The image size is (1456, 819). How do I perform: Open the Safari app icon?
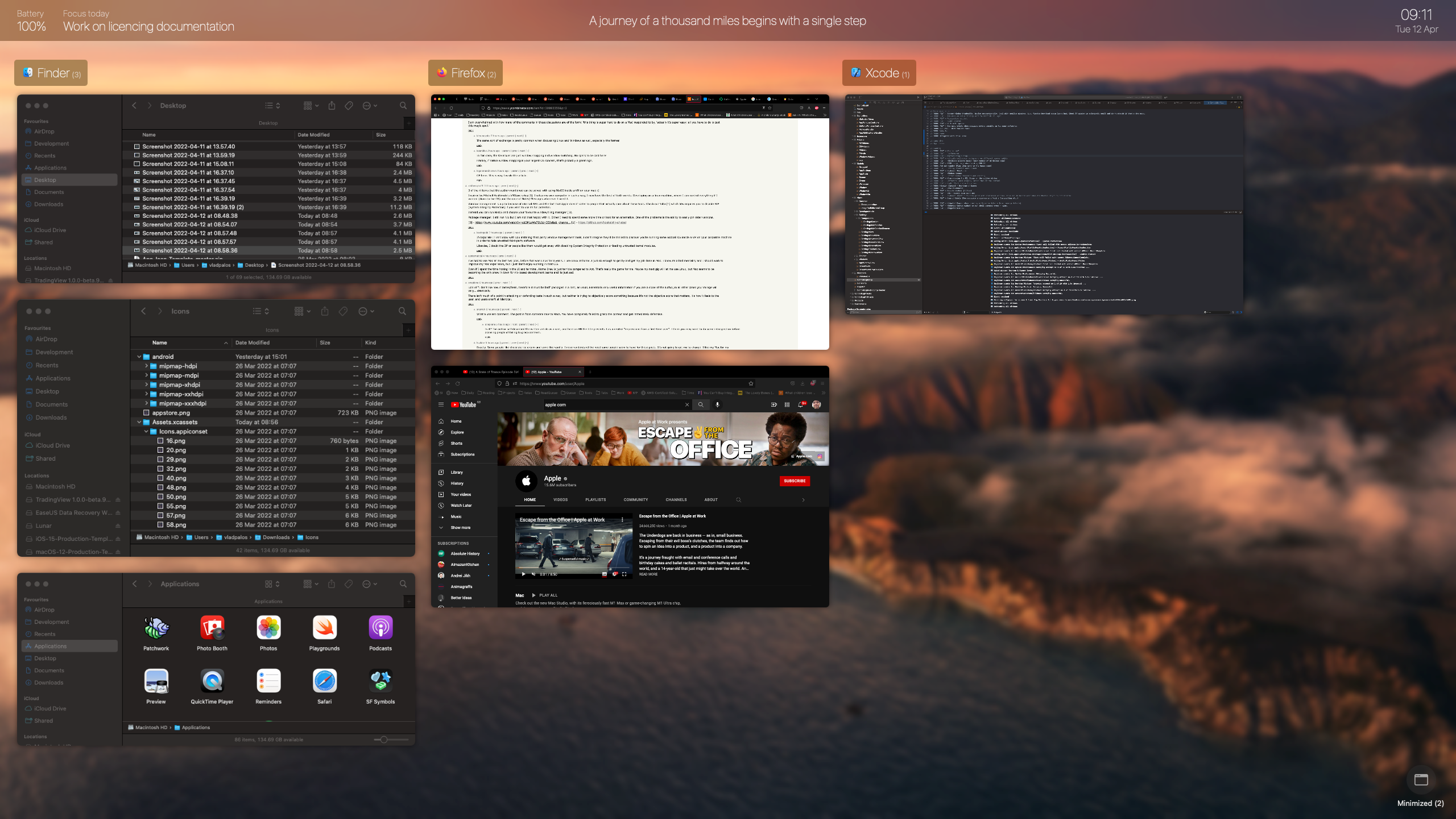pyautogui.click(x=324, y=681)
